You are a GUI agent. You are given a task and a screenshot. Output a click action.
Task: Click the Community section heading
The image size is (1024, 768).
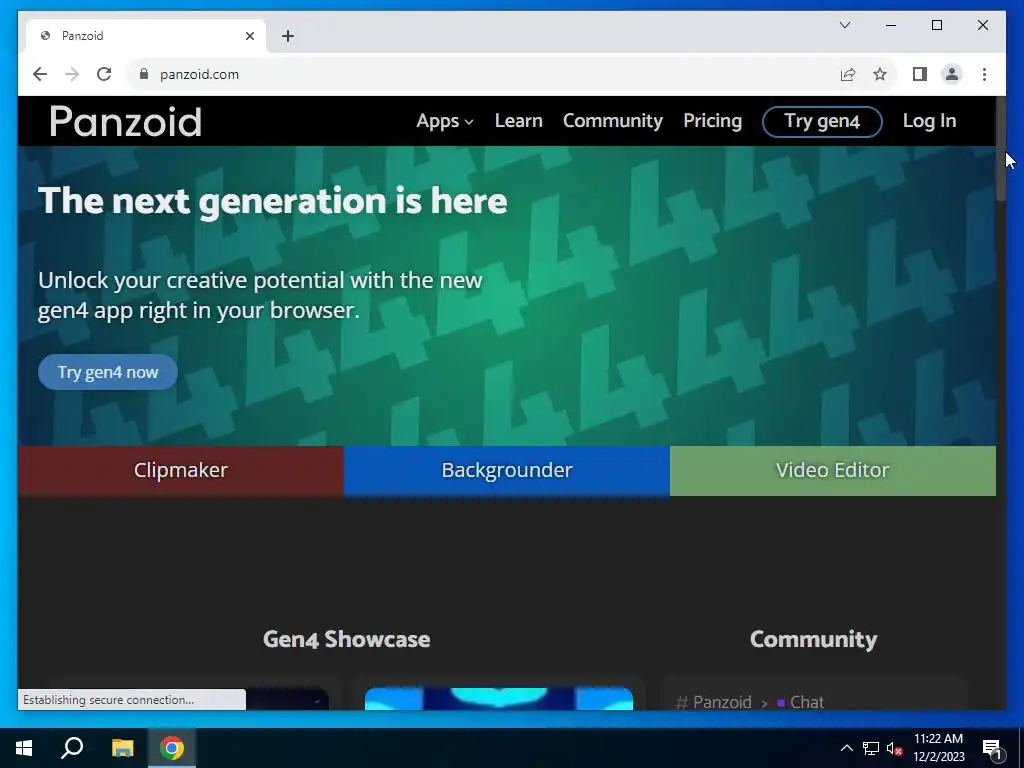tap(814, 639)
